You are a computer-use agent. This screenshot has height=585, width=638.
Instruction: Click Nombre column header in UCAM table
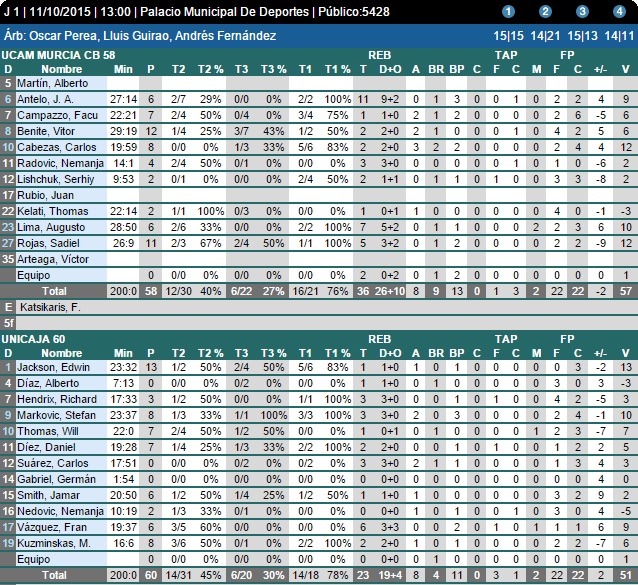pos(61,69)
